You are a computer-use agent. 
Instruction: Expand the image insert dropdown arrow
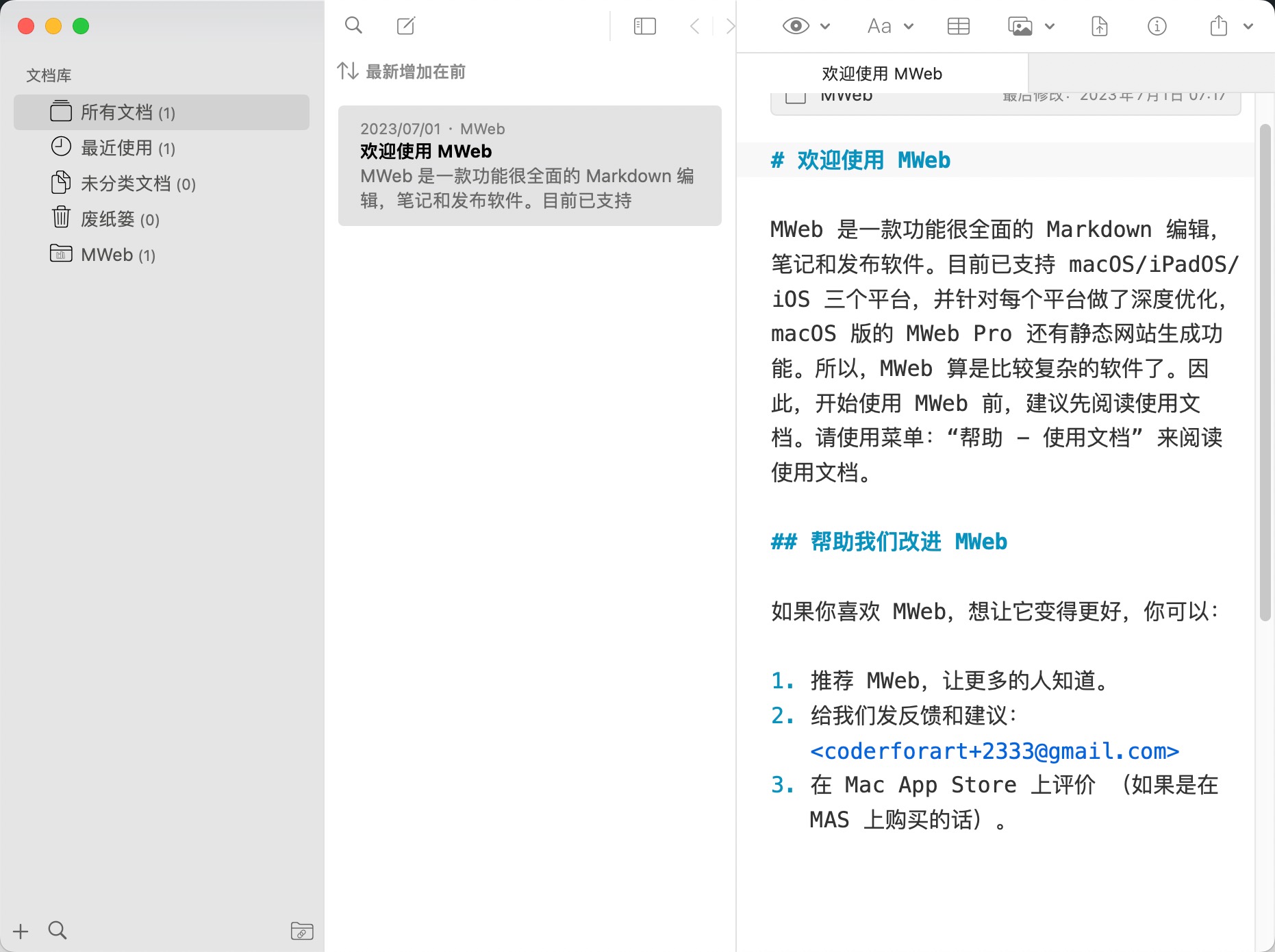click(1050, 26)
